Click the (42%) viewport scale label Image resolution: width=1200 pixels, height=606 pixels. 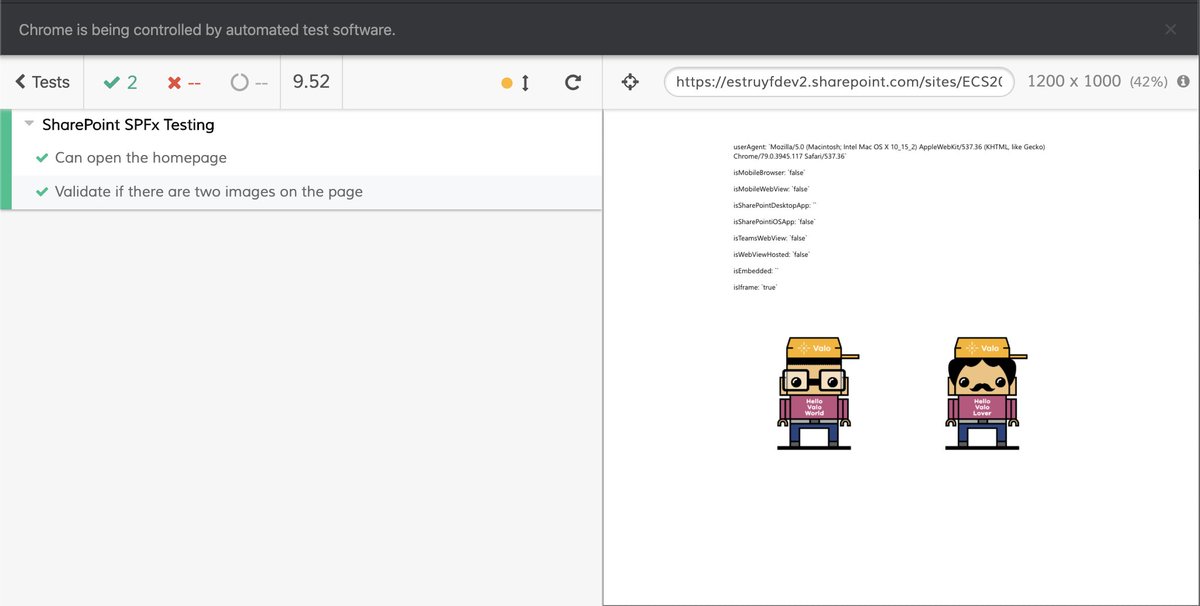click(1148, 82)
